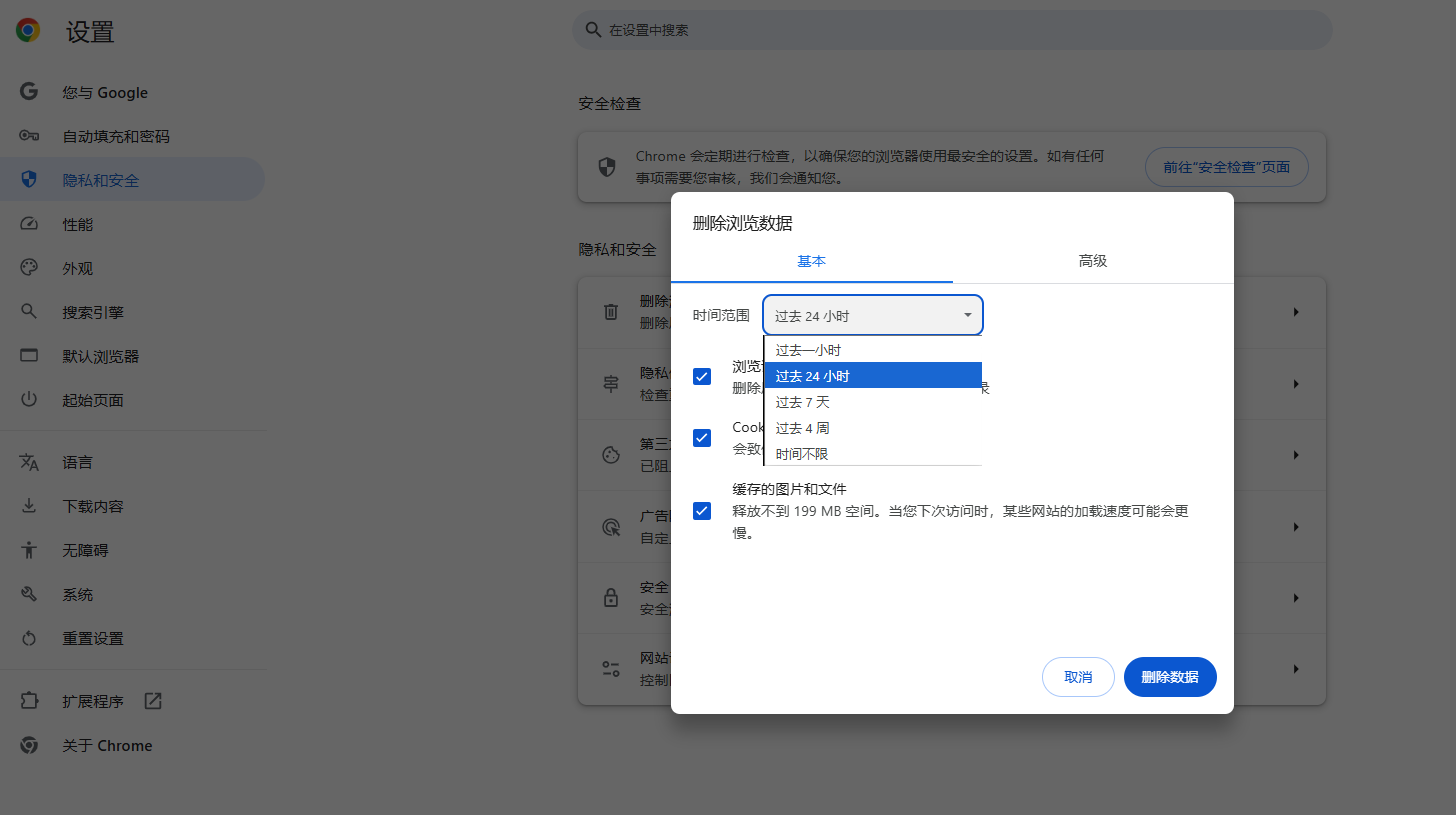The height and width of the screenshot is (815, 1456).
Task: Switch to the 基本 tab
Action: click(812, 261)
